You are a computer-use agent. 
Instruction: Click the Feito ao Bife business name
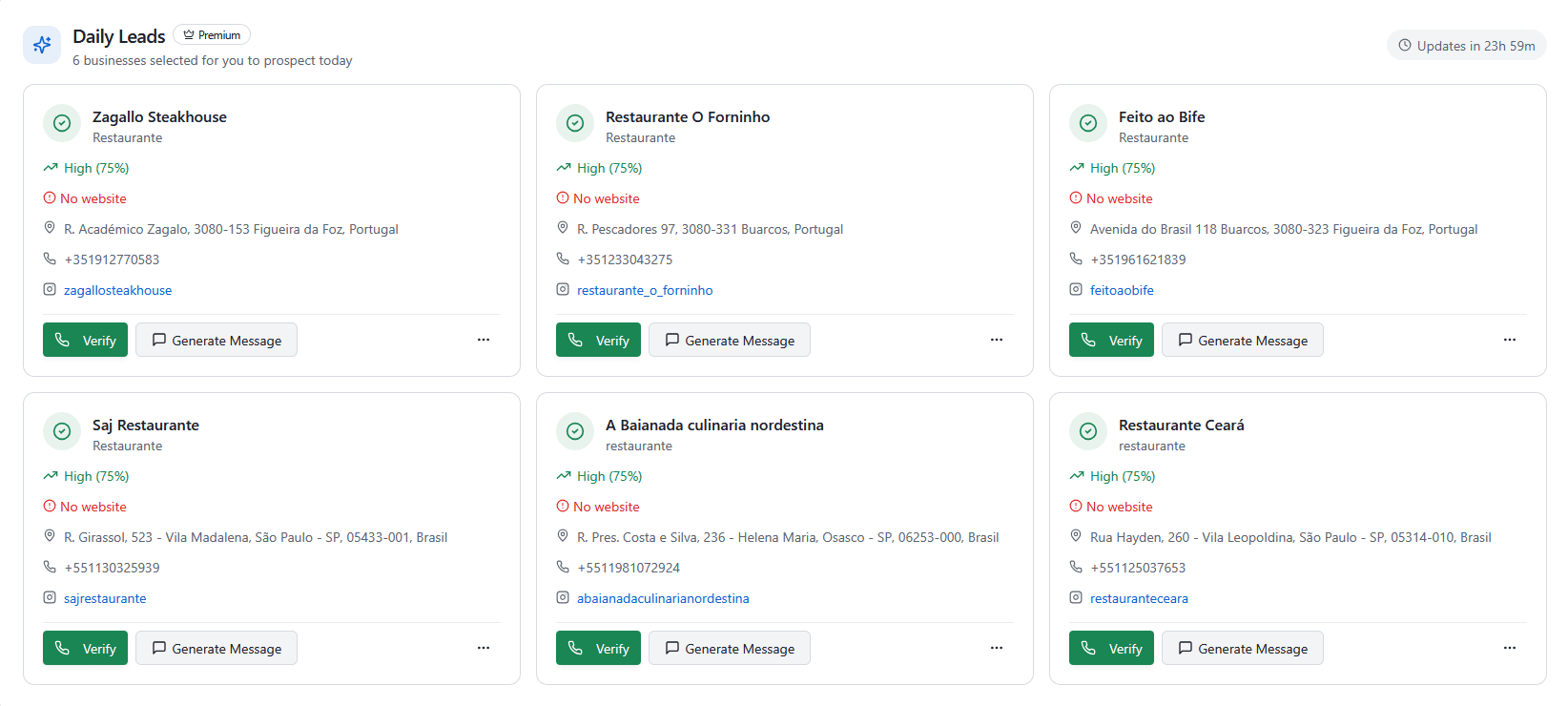(x=1162, y=116)
